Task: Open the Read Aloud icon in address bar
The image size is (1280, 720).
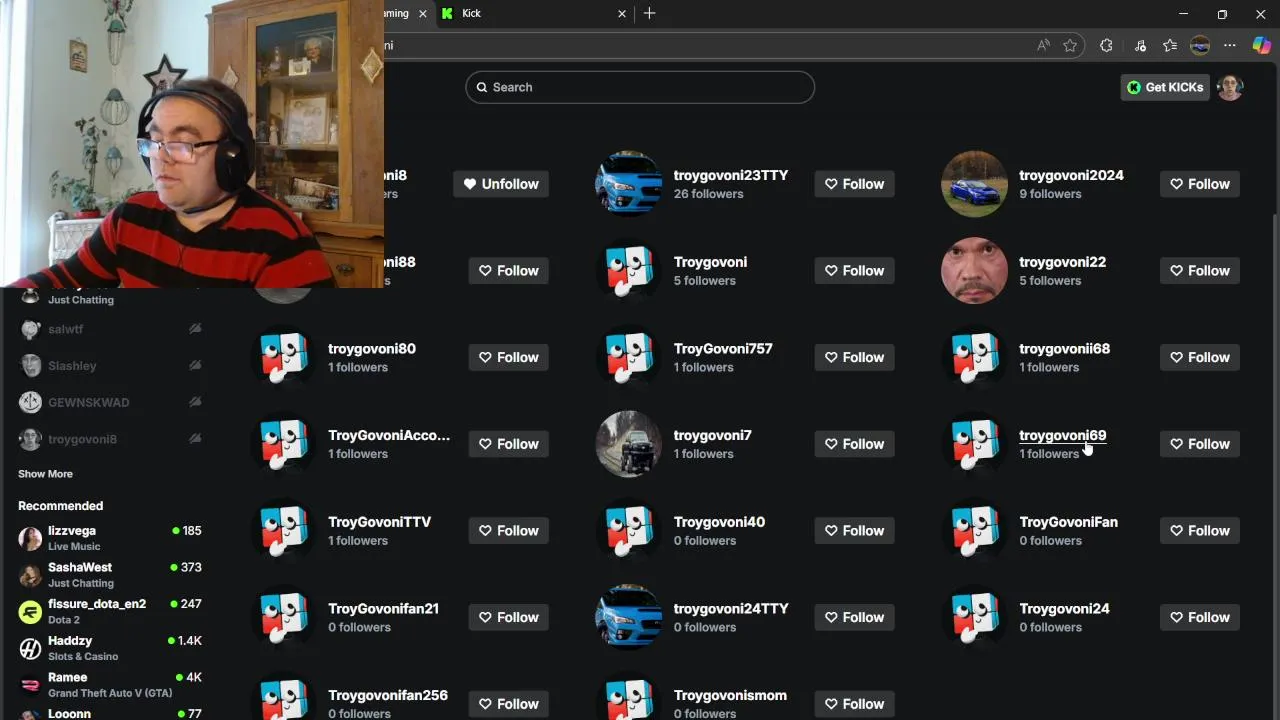Action: point(1043,45)
